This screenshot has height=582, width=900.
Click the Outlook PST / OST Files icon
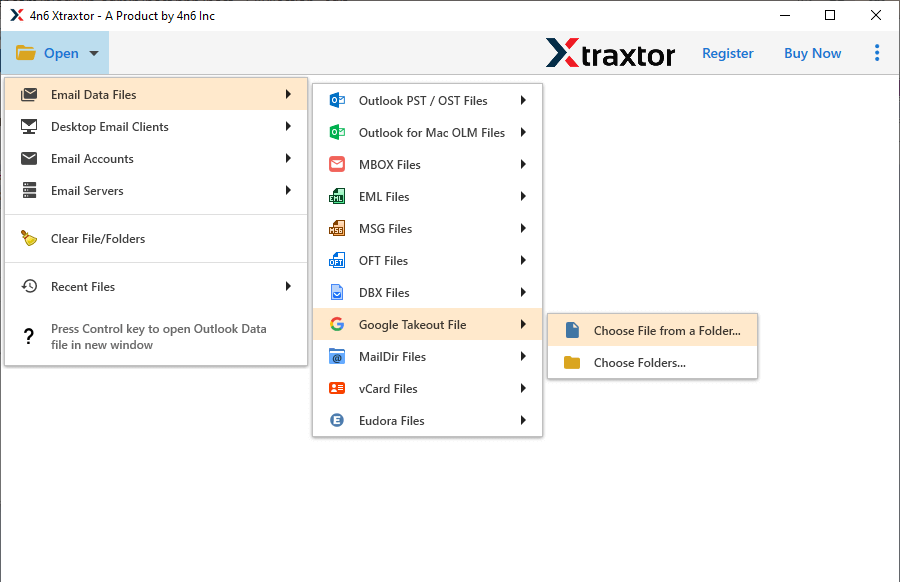(x=337, y=100)
